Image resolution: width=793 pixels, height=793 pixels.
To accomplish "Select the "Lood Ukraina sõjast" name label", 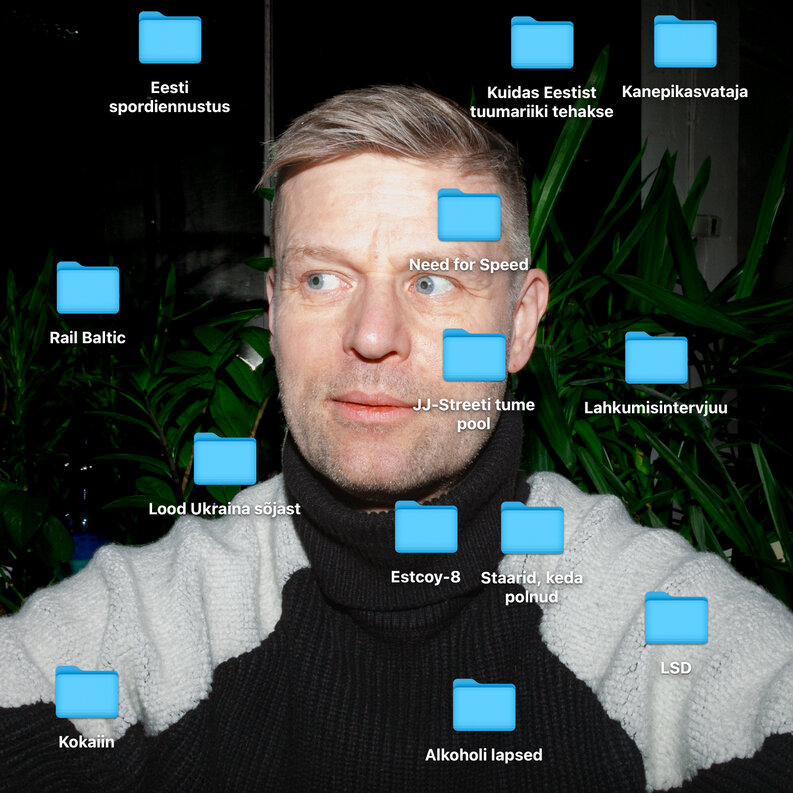I will point(224,509).
